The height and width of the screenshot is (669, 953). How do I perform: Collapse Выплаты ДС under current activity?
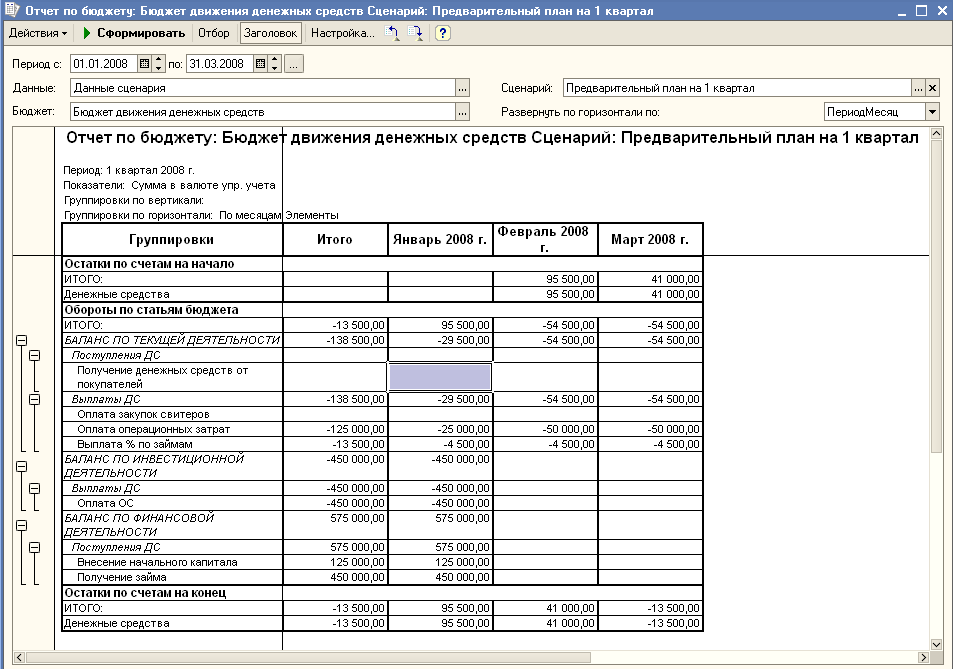click(x=35, y=399)
